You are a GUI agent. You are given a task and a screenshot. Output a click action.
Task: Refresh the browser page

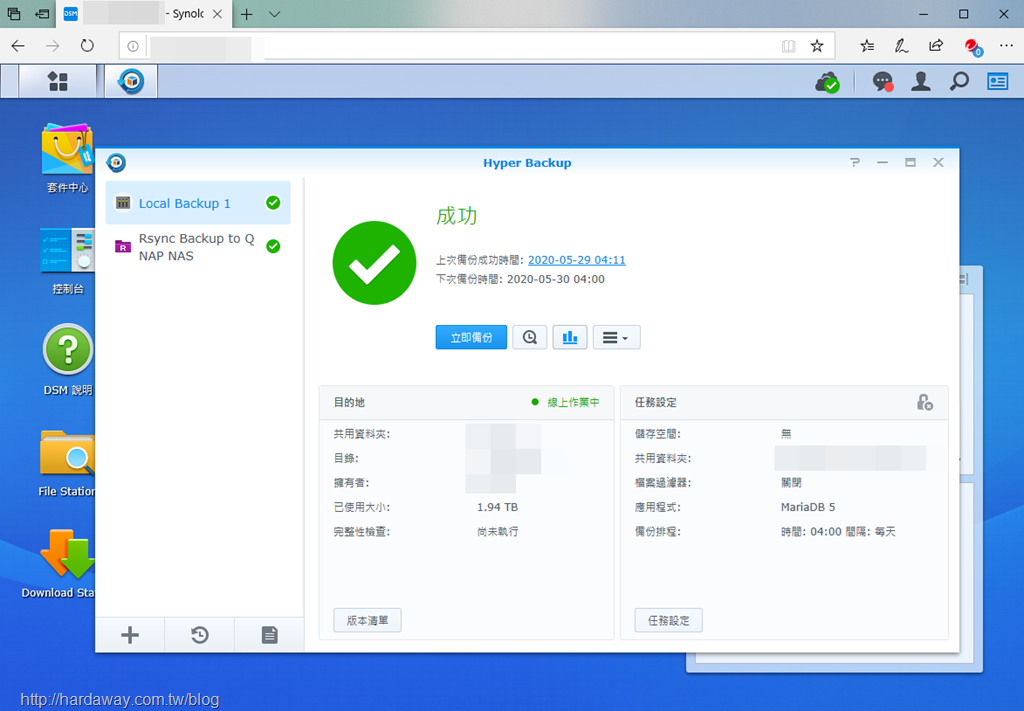(87, 46)
